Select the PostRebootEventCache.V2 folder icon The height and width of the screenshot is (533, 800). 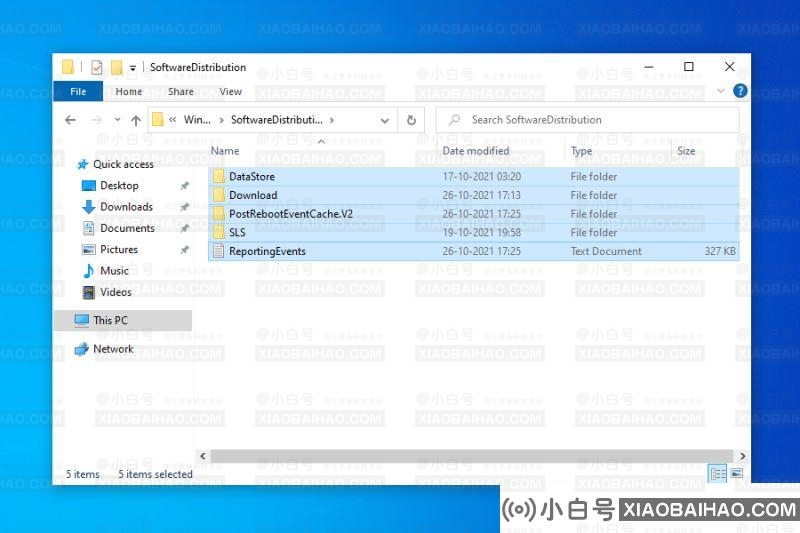pos(218,214)
